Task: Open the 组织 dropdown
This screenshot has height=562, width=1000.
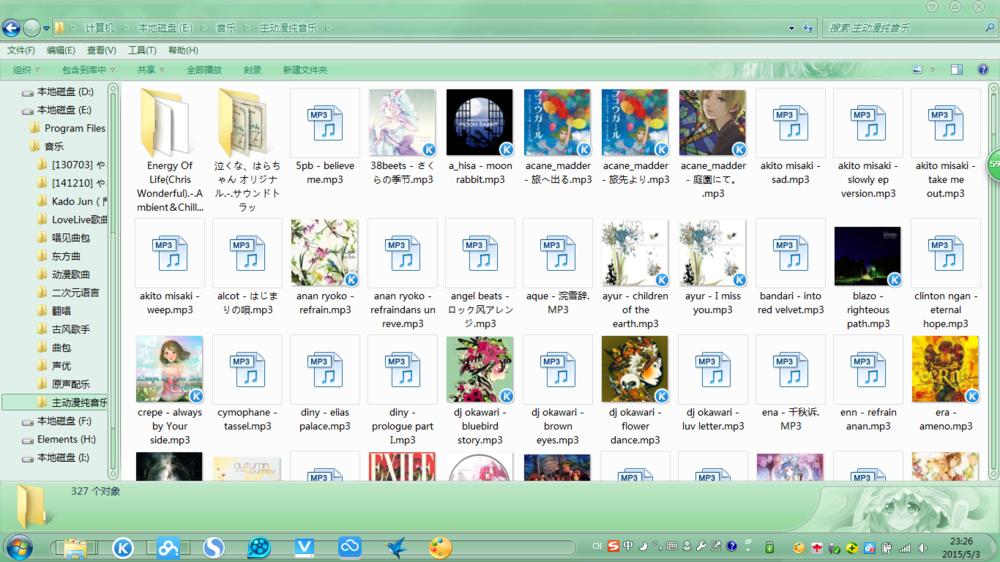Action: click(x=26, y=70)
